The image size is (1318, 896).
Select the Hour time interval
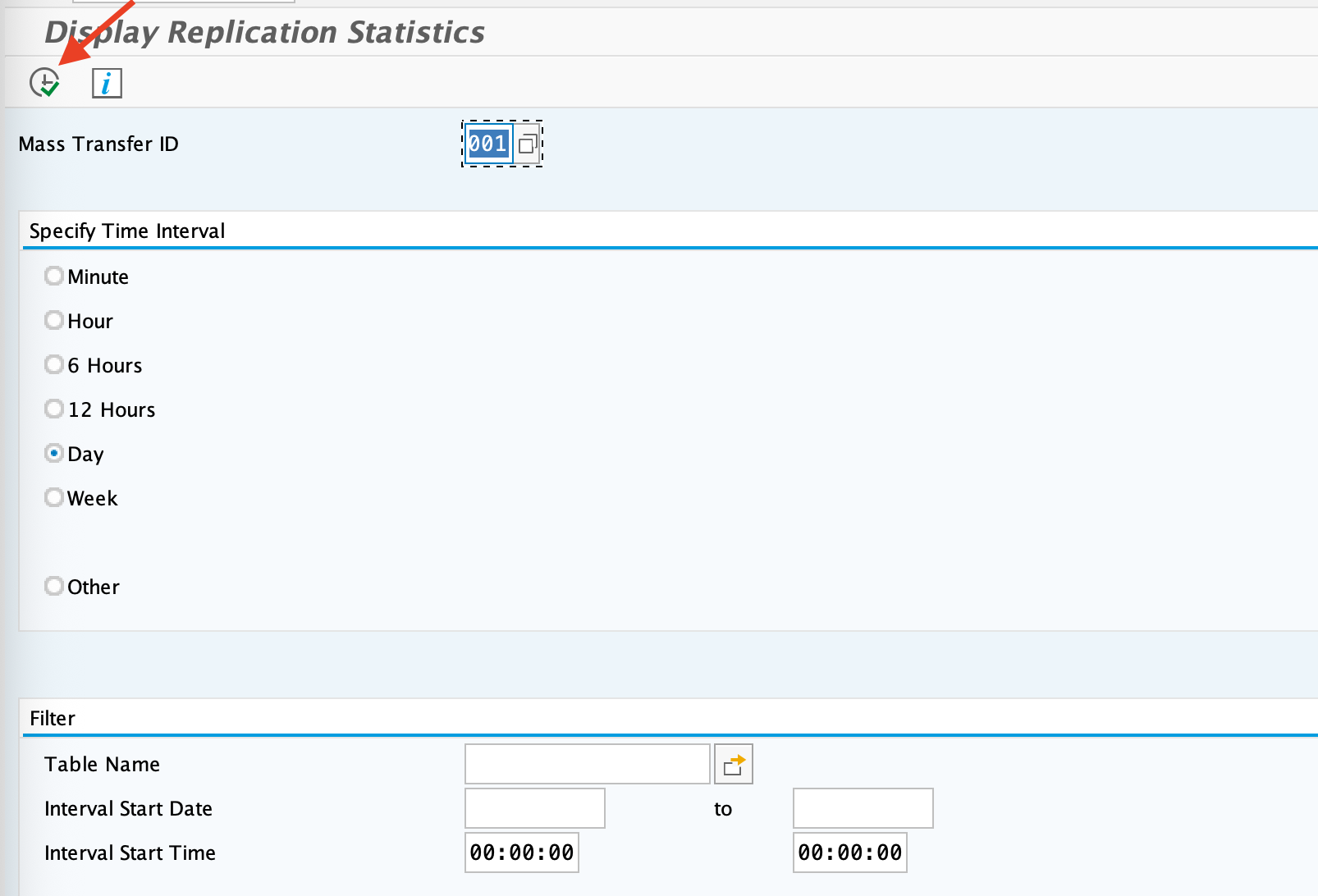coord(54,320)
